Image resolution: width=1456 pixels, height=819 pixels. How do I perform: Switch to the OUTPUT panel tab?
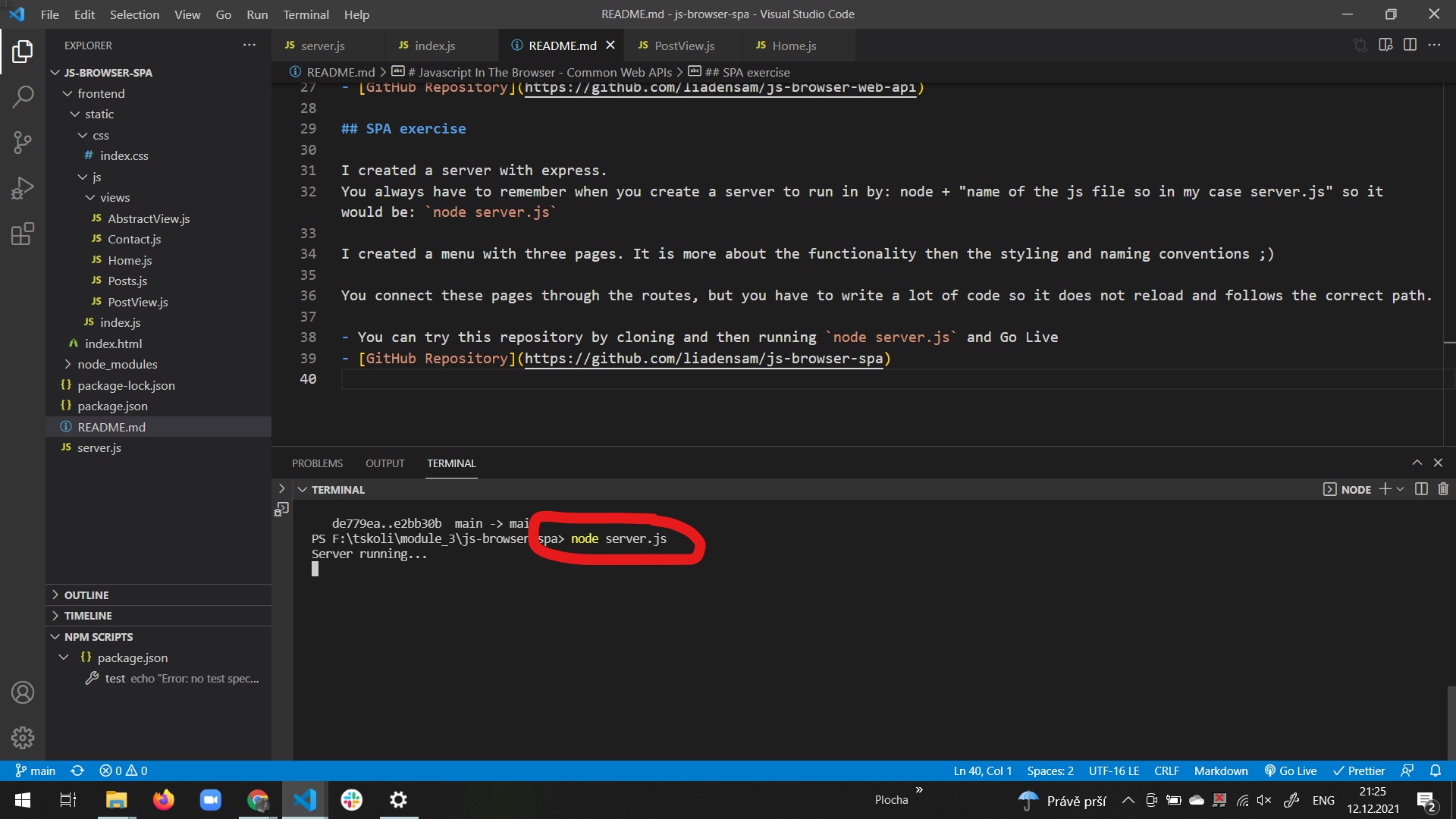(384, 463)
